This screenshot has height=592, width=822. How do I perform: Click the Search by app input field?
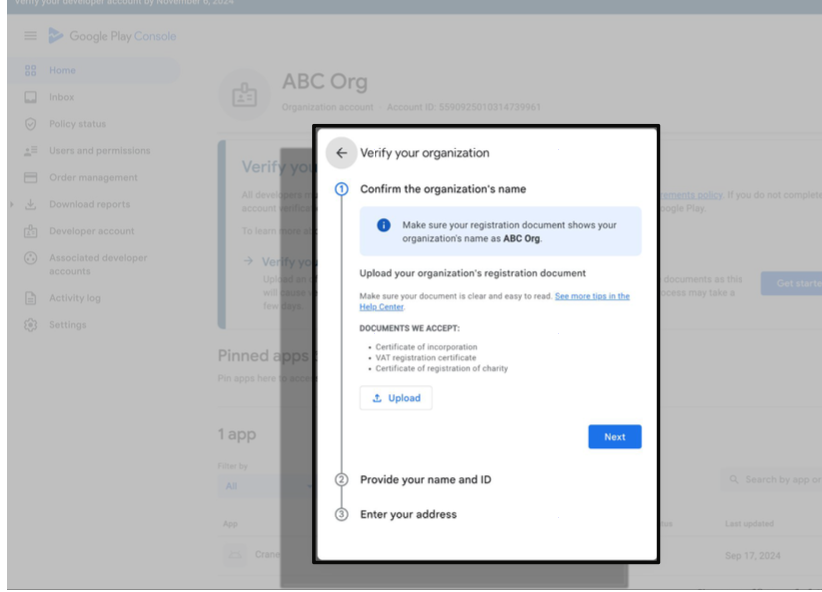(771, 480)
